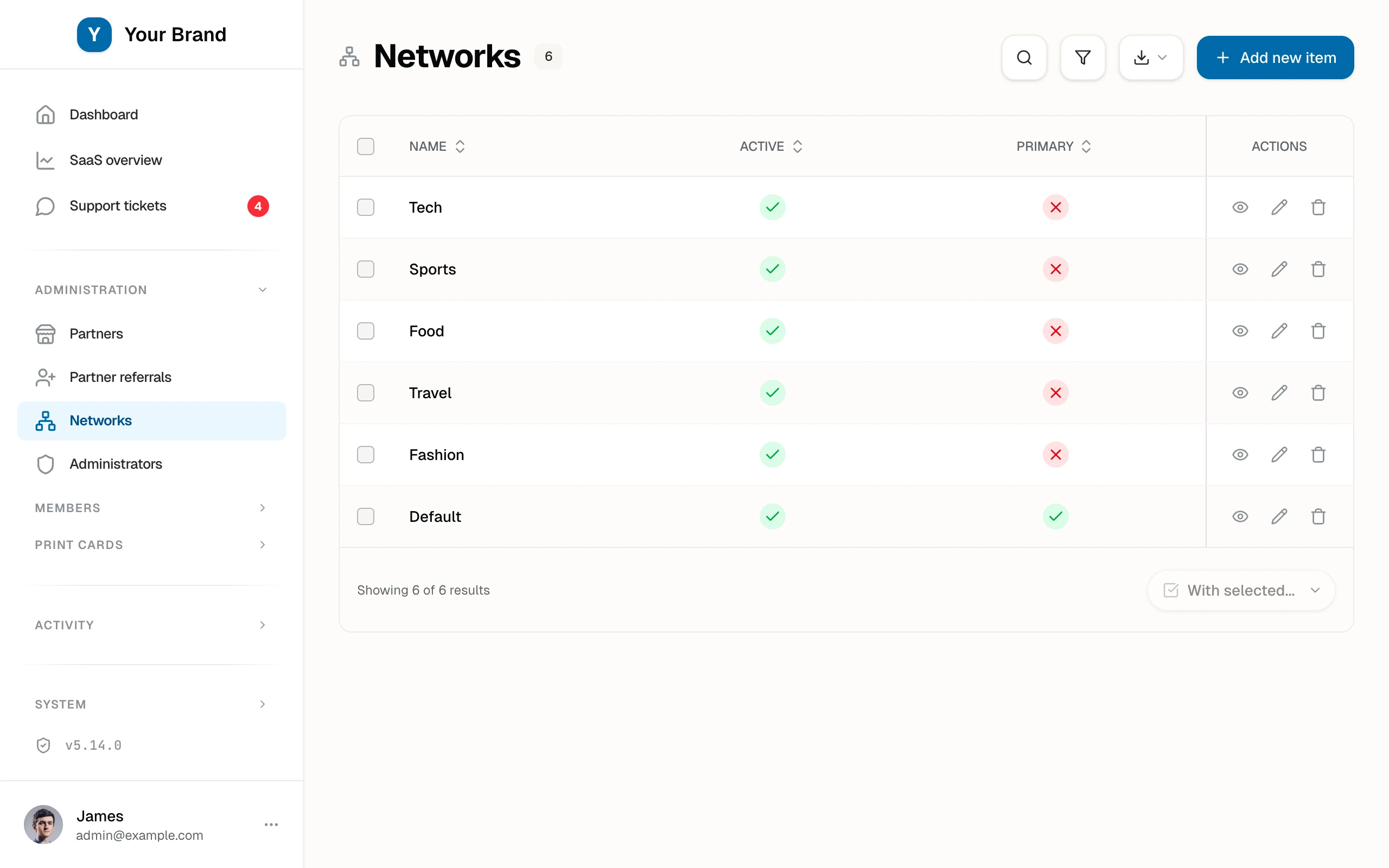This screenshot has height=868, width=1389.
Task: View the Fashion network
Action: tap(1240, 455)
